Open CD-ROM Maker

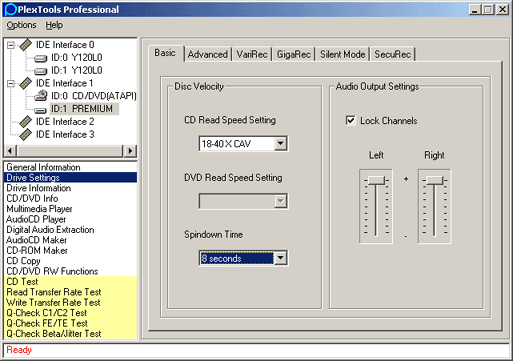click(70, 250)
